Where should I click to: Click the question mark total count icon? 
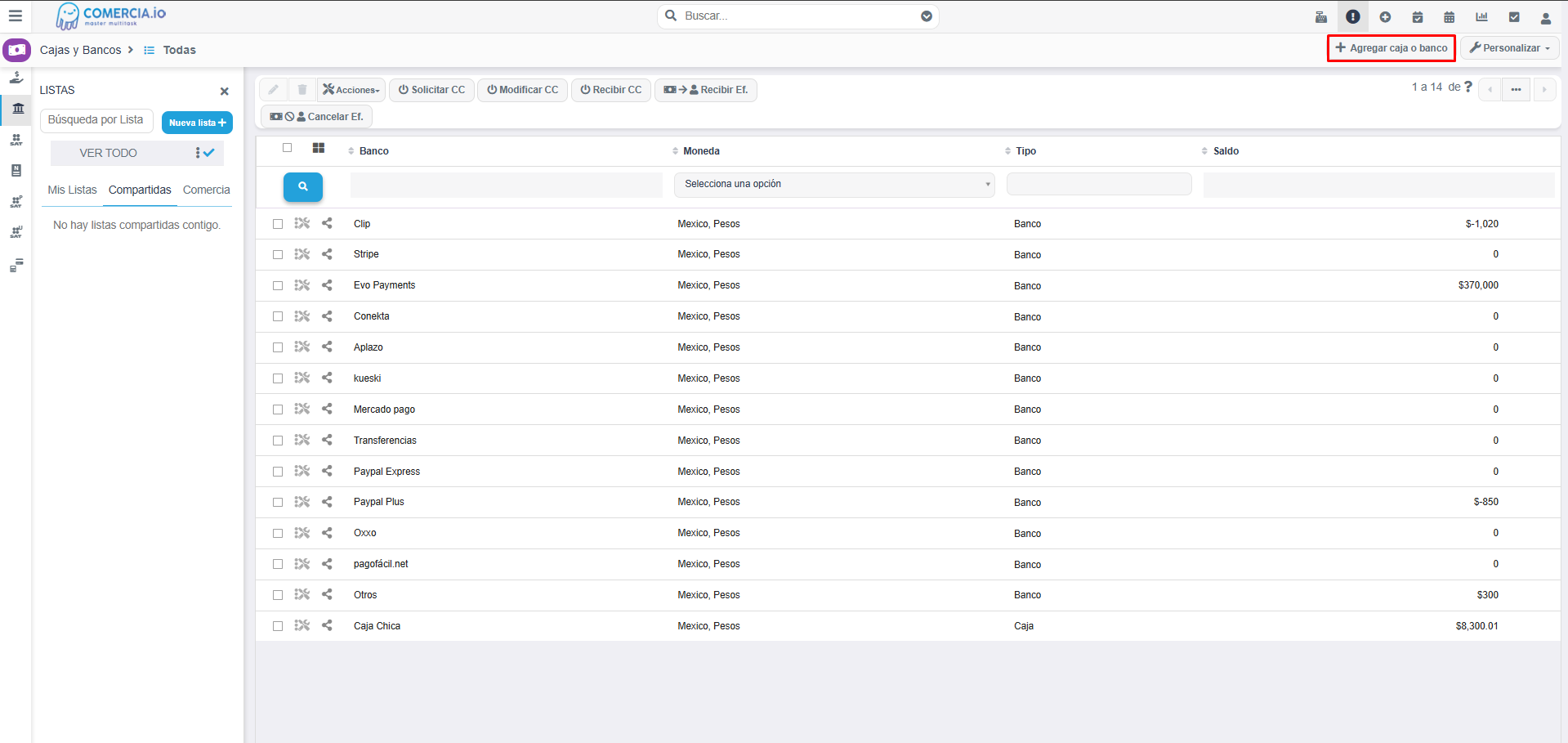pos(1468,87)
